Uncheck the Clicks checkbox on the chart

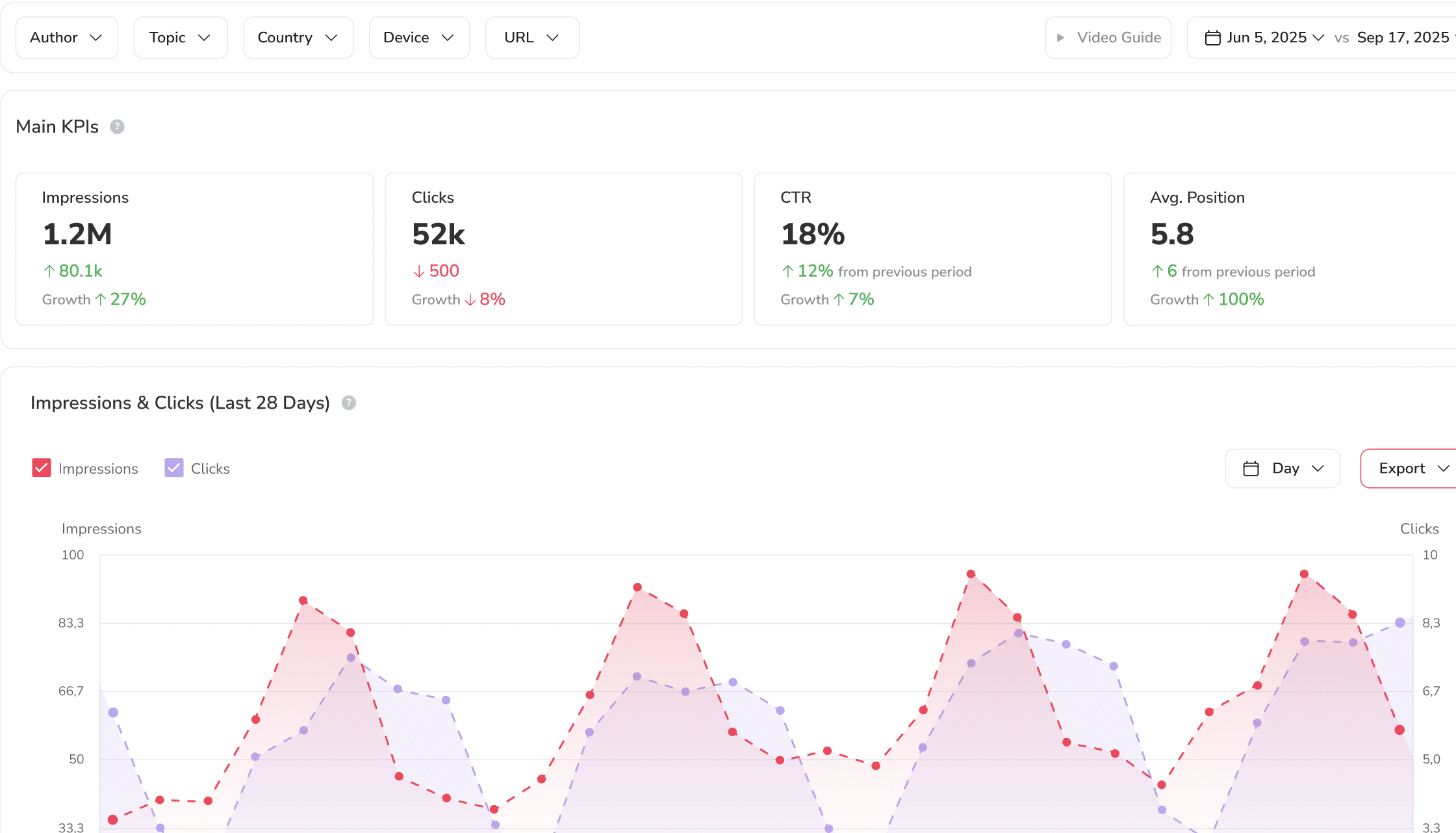coord(173,468)
